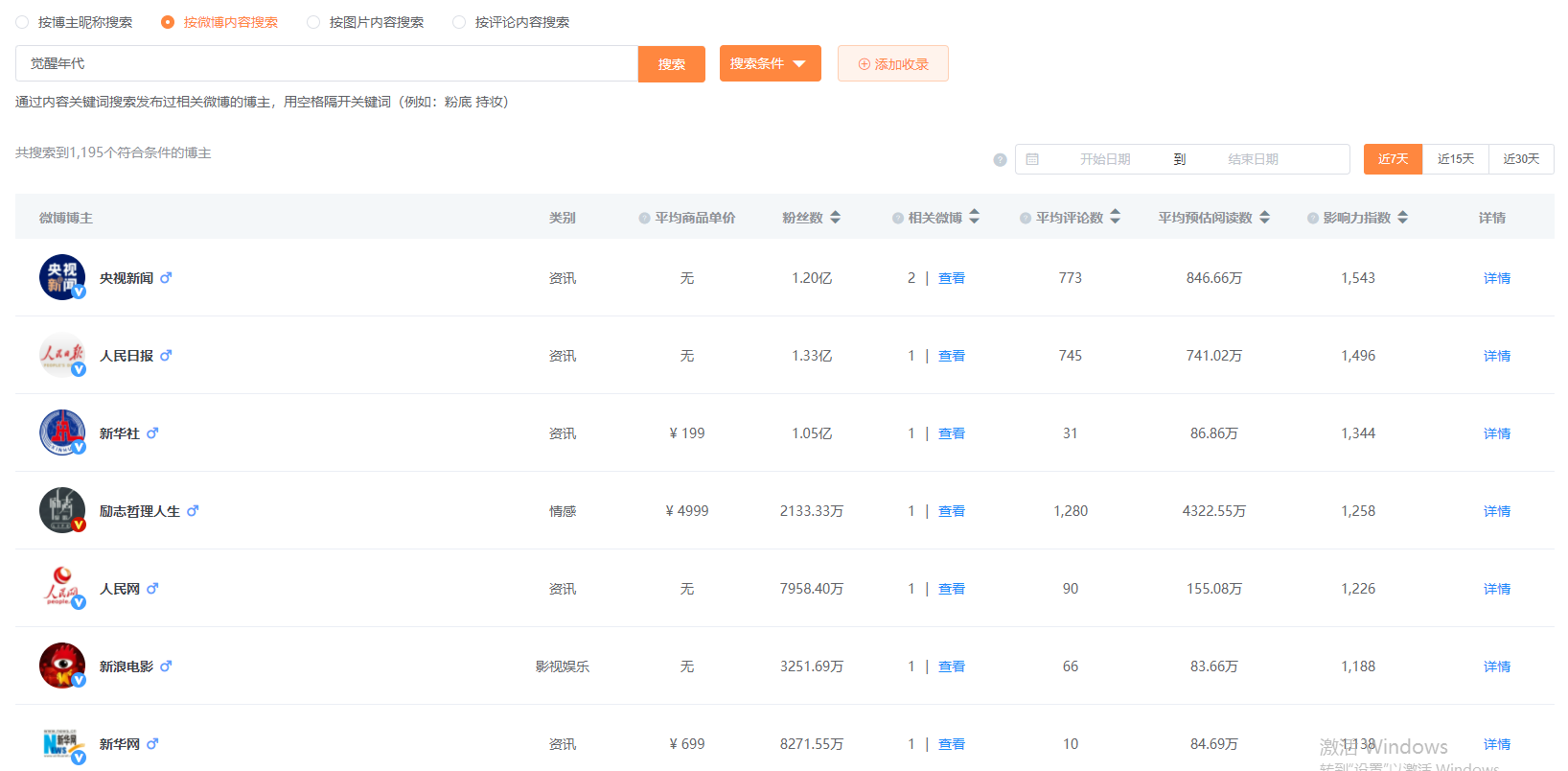Click the 添加收录 add-to-index button
Image resolution: width=1568 pixels, height=771 pixels.
[x=893, y=63]
